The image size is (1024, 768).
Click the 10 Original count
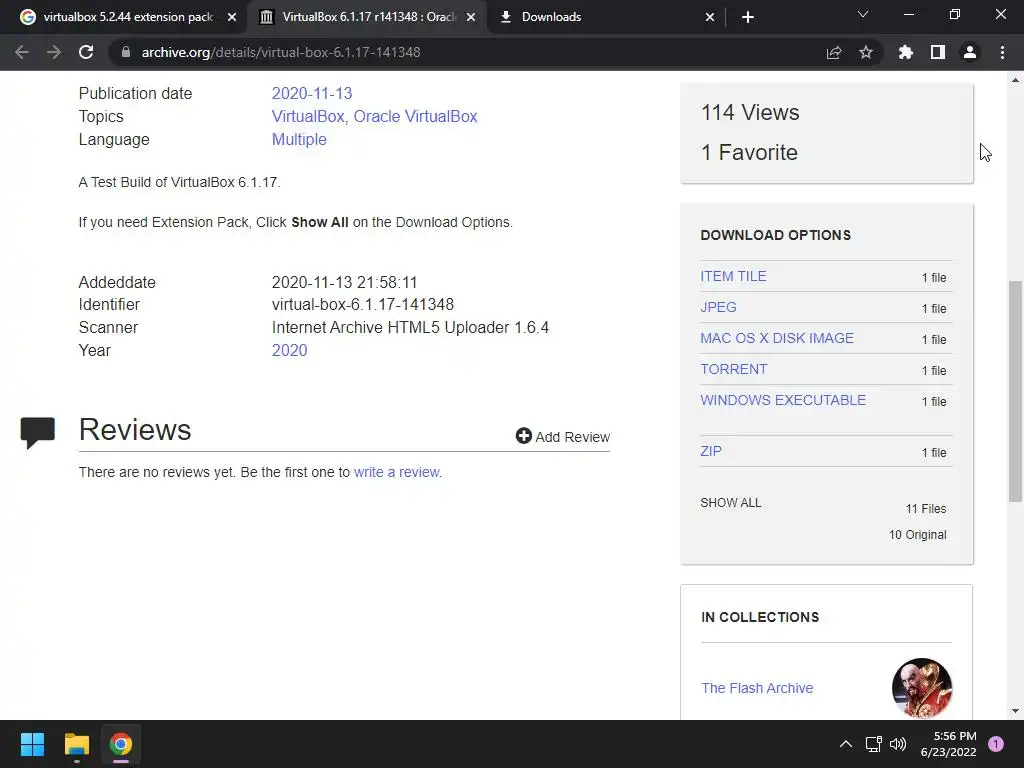[x=918, y=535]
